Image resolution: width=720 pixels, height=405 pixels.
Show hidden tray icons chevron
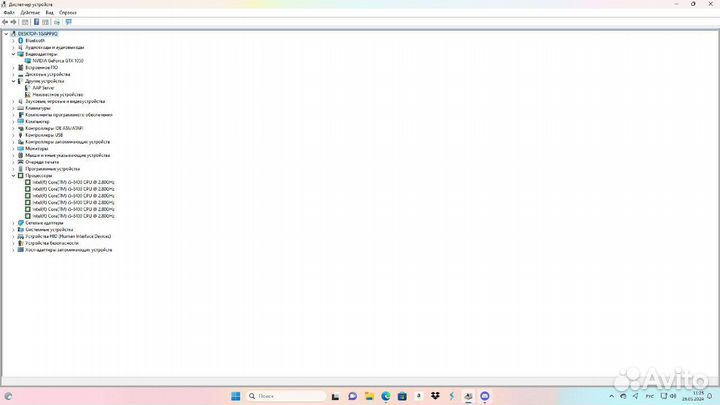point(612,396)
